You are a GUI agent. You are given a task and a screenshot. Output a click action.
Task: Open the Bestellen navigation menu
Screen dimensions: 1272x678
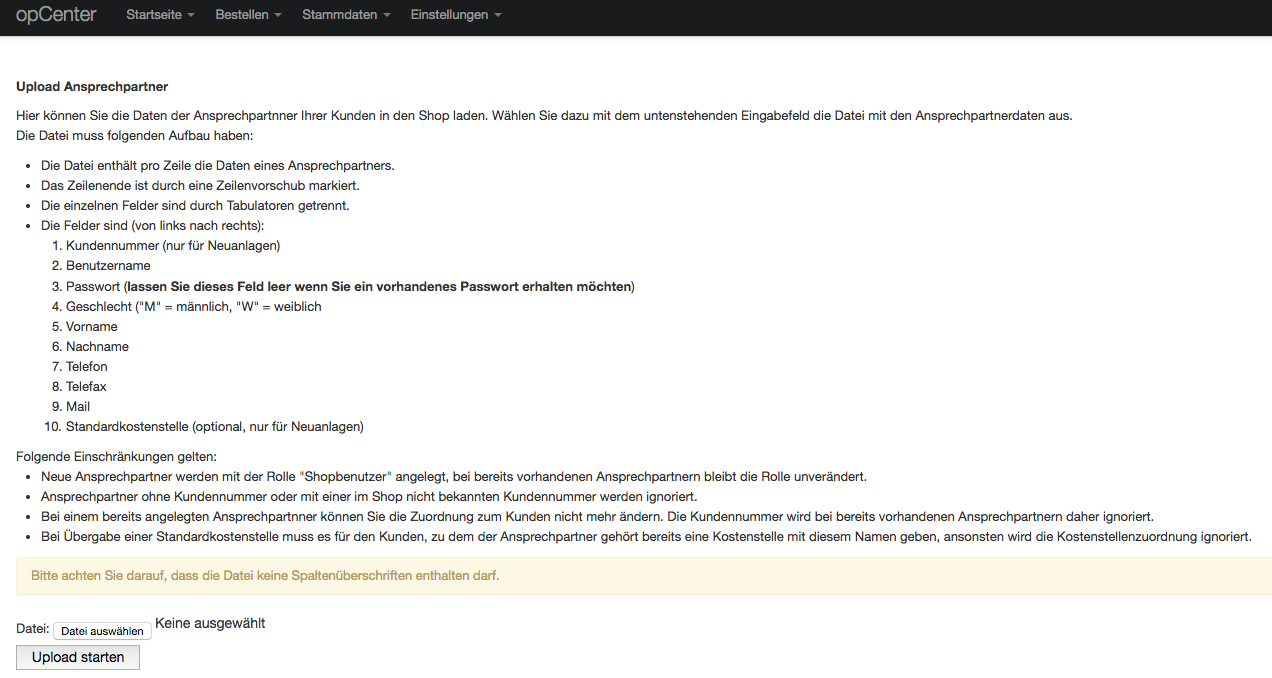tap(241, 15)
